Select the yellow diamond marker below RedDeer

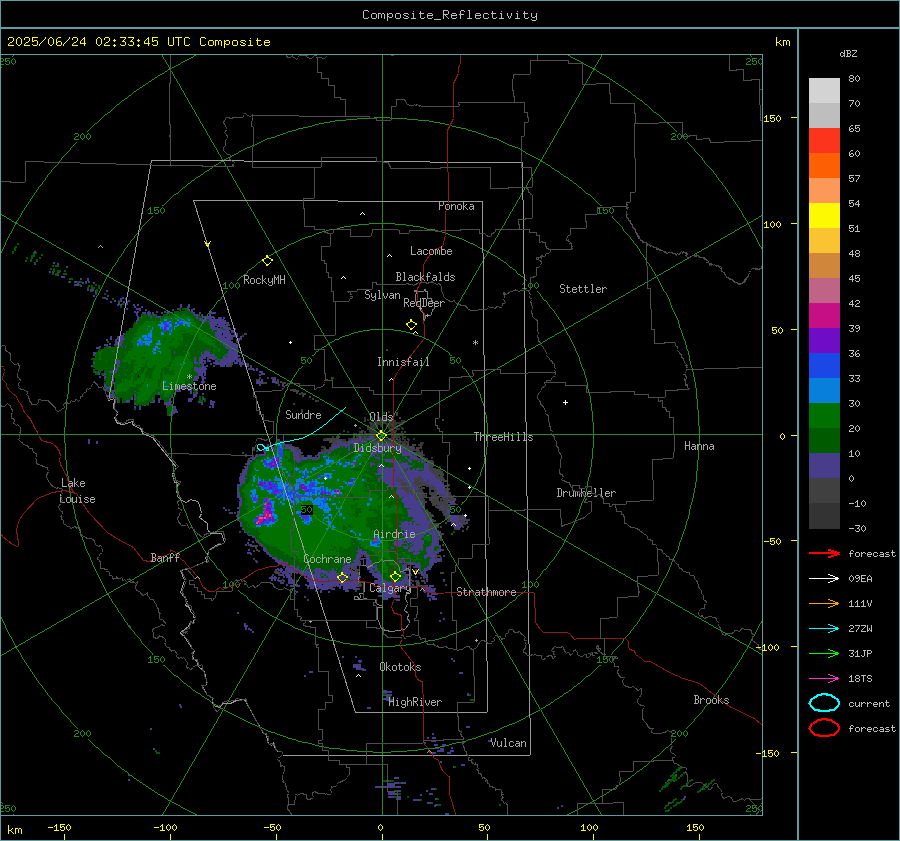pos(411,324)
